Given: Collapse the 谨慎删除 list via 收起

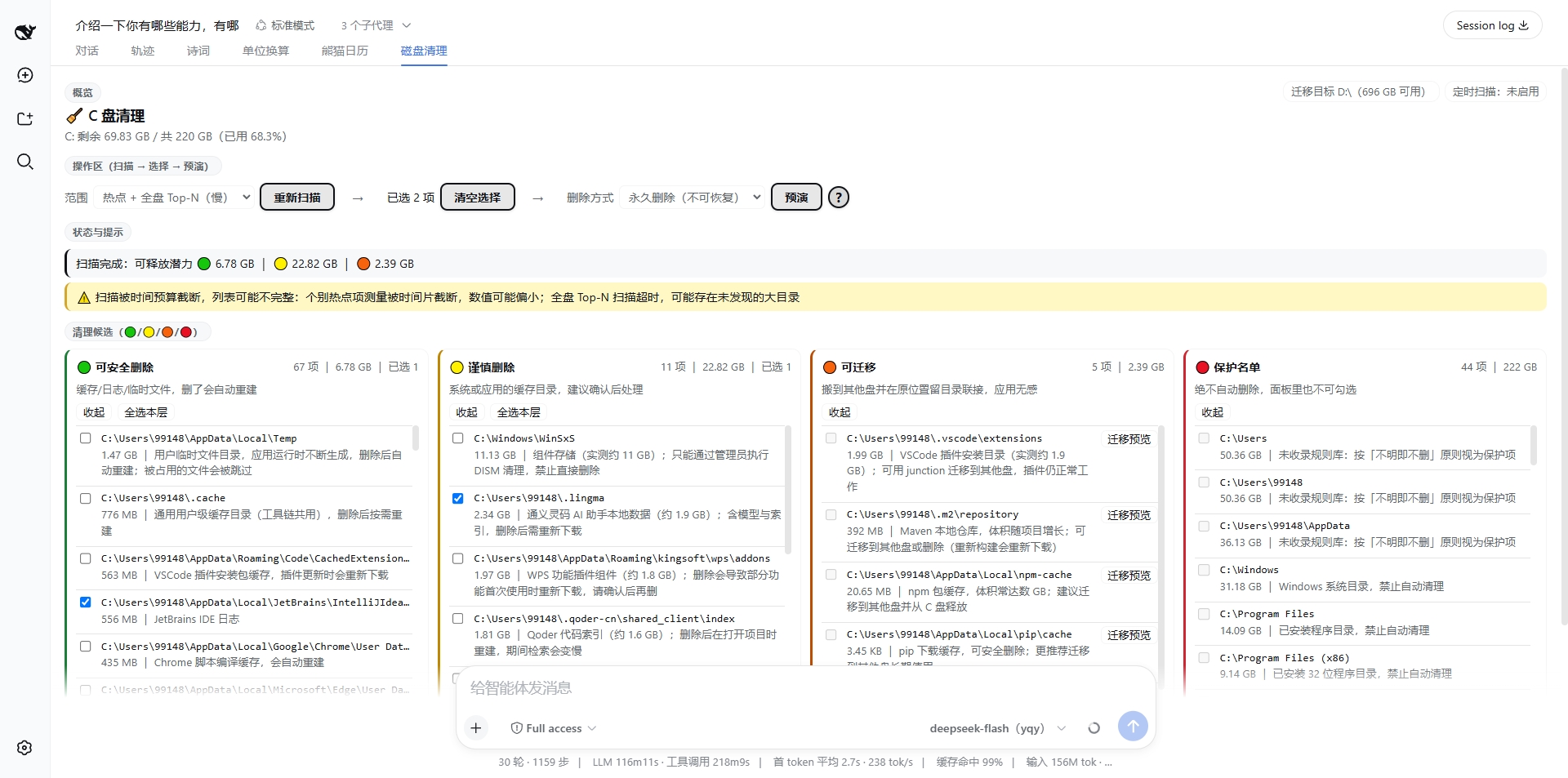Looking at the screenshot, I should pos(466,412).
